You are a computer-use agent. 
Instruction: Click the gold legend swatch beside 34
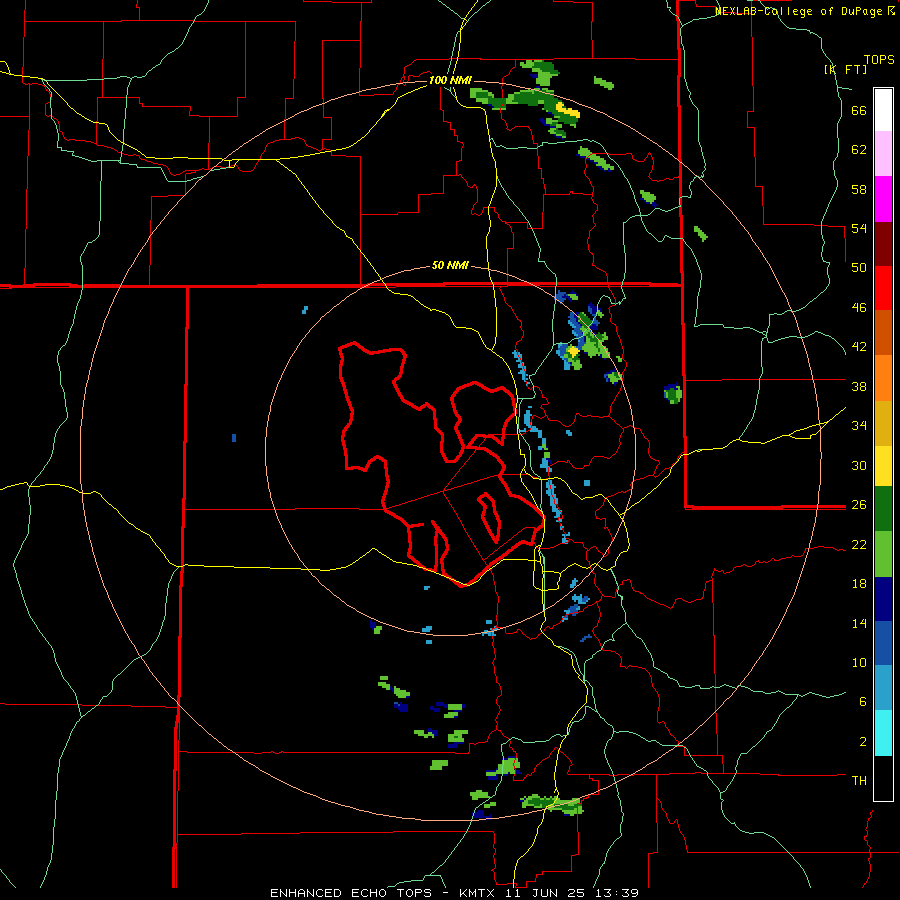coord(883,423)
